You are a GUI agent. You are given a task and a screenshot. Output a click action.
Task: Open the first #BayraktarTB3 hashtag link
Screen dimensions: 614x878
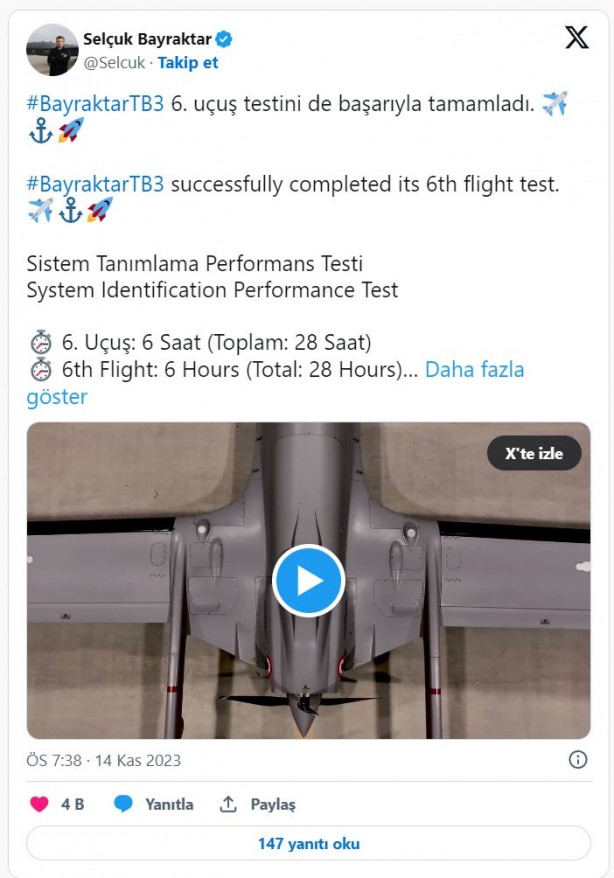point(96,103)
